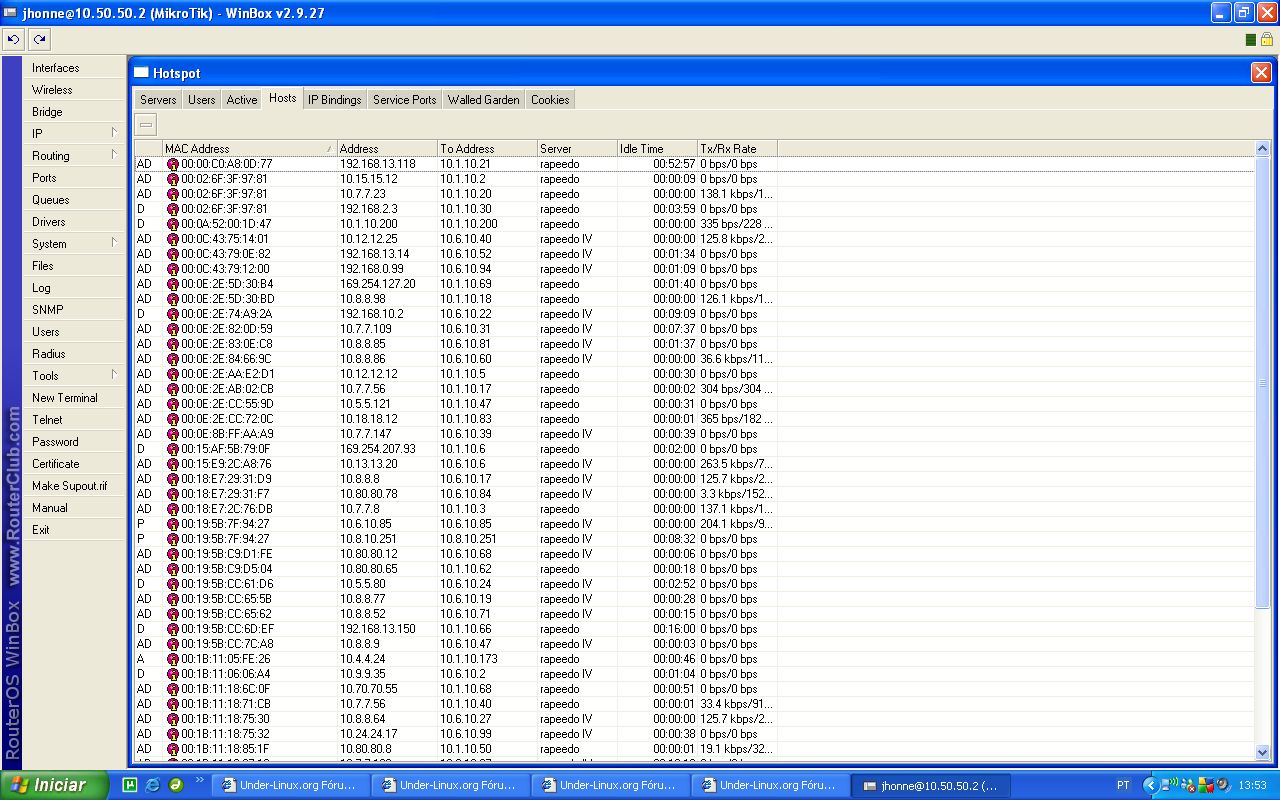Expand the Routing submenu arrow

pos(114,154)
